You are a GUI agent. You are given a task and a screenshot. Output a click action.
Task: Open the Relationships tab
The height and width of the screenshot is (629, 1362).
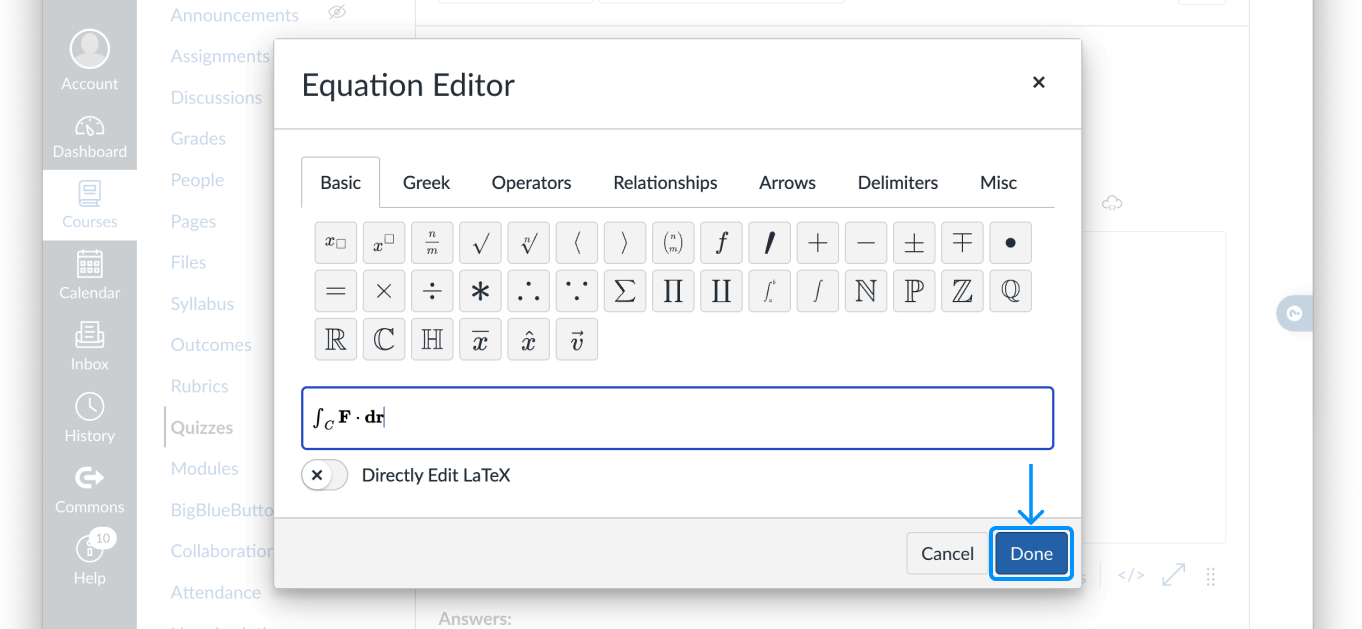tap(665, 182)
